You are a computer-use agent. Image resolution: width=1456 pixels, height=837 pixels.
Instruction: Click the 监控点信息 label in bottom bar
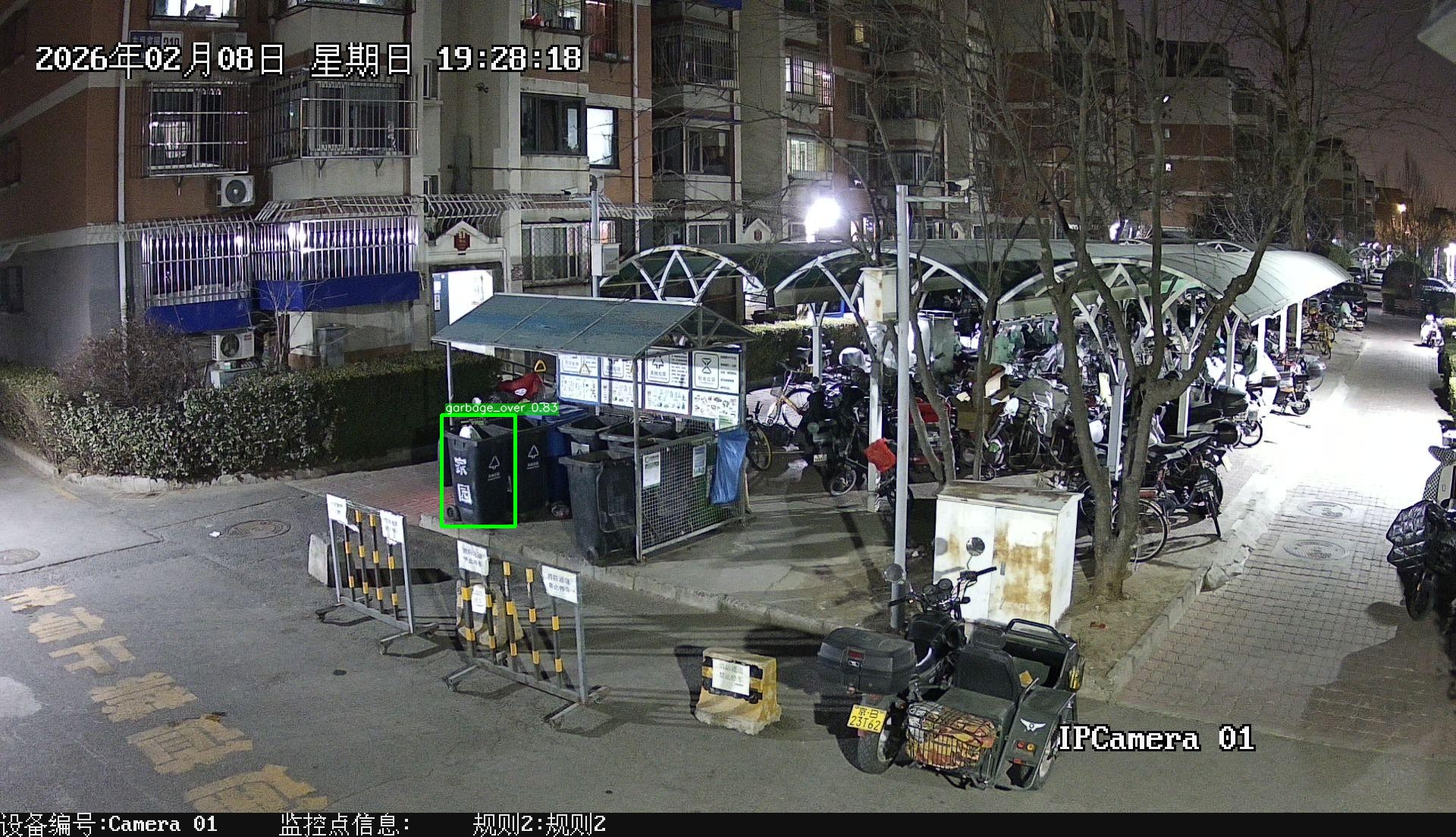(x=345, y=824)
